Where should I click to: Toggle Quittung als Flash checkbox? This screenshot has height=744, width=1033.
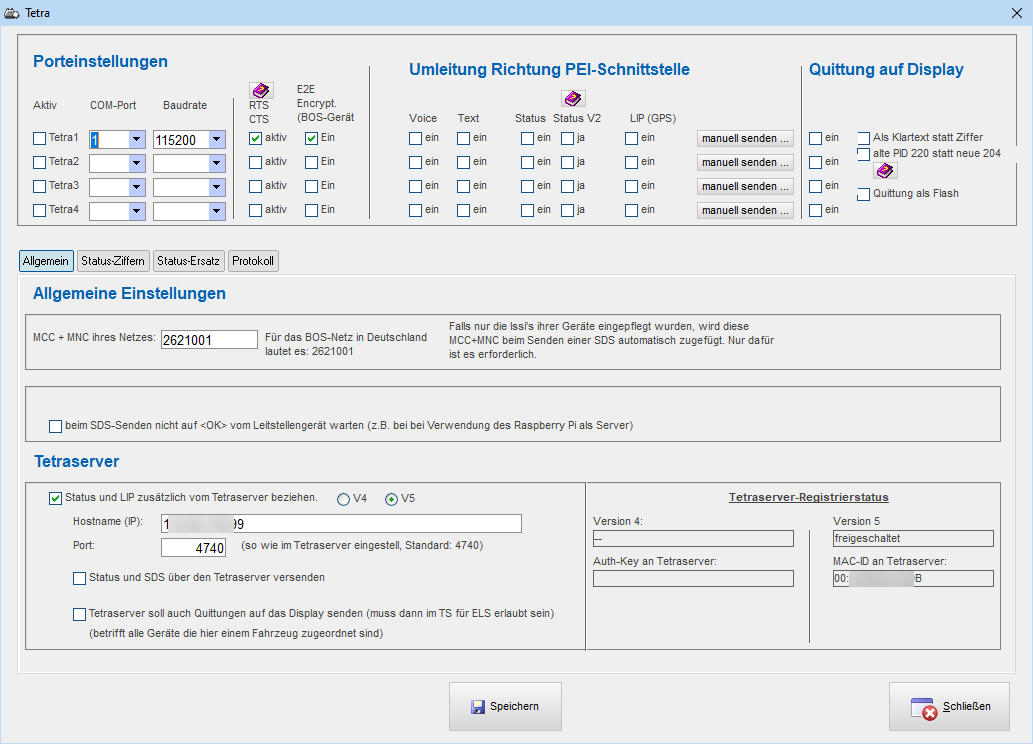pos(864,194)
